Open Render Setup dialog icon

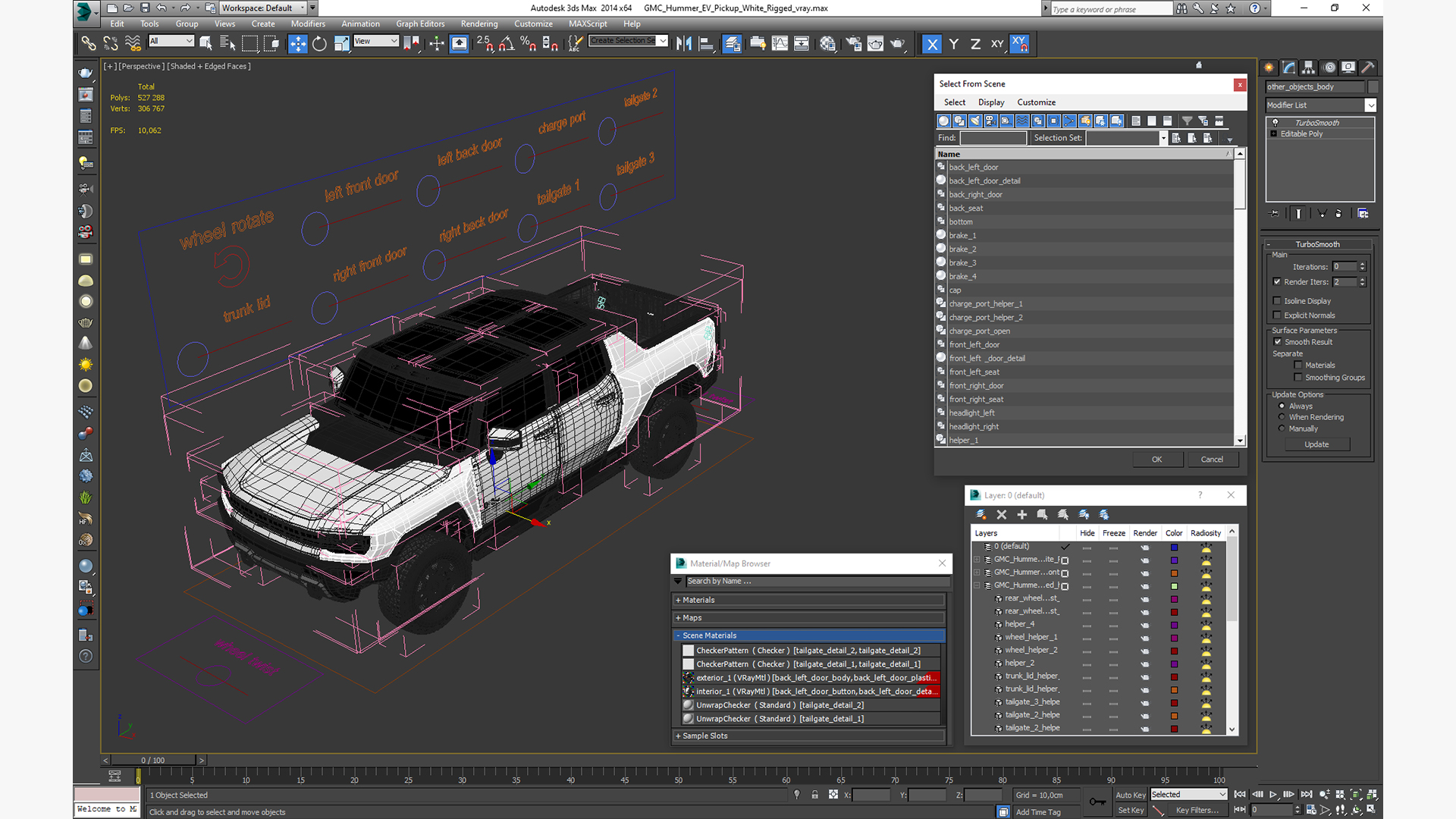tap(853, 44)
